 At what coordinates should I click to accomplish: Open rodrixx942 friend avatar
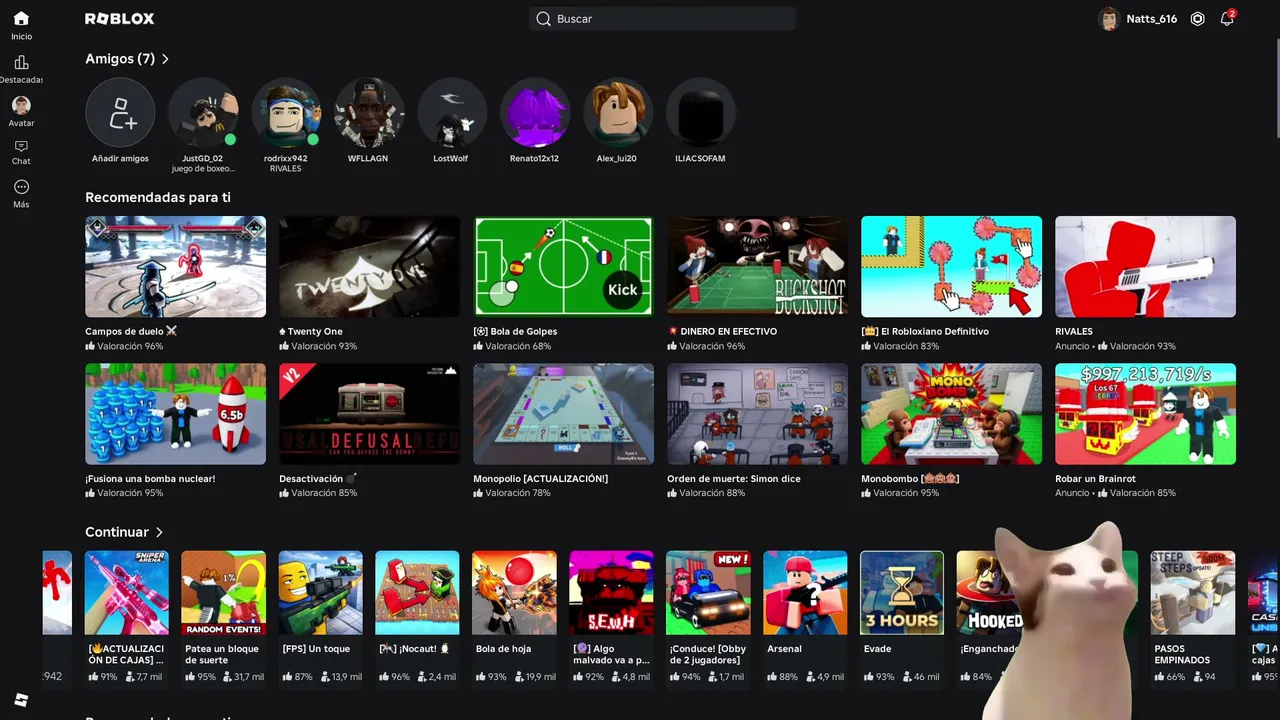286,113
